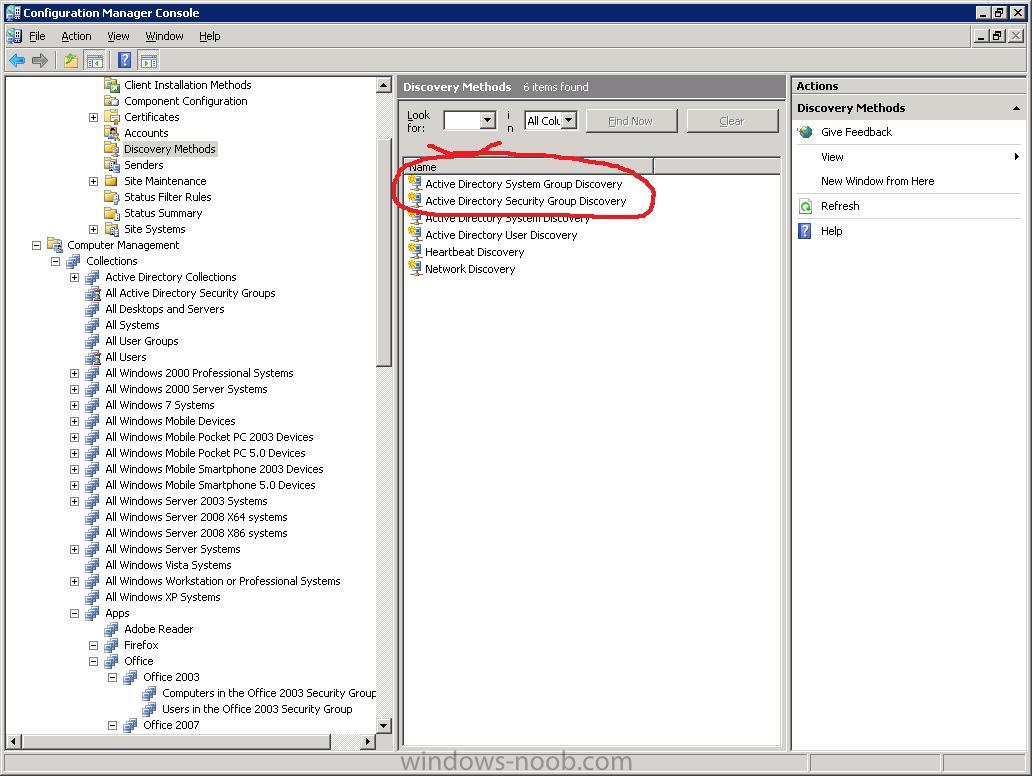Select All Desktops and Servers collection
1032x776 pixels.
point(165,309)
